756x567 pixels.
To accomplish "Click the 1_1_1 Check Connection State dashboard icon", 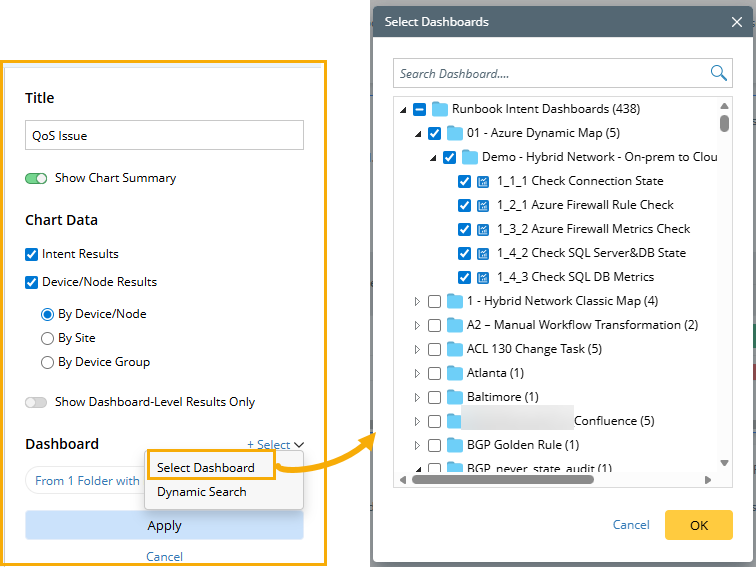I will [484, 181].
